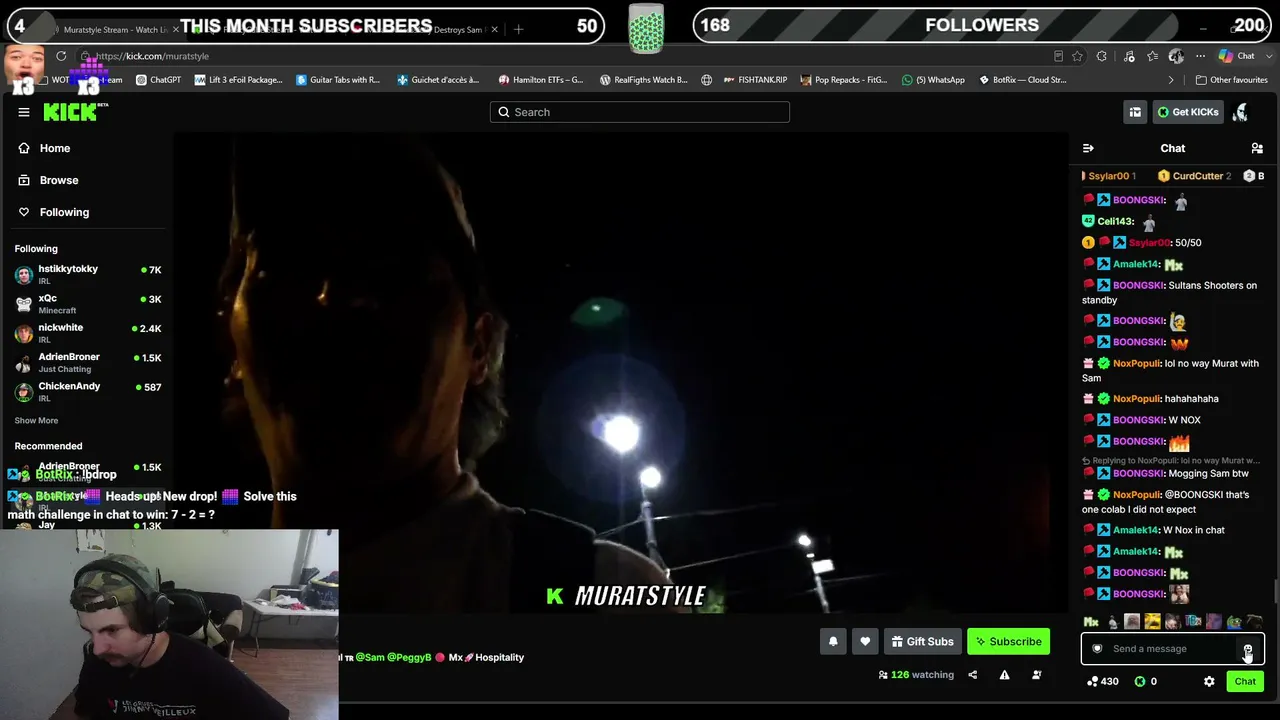The width and height of the screenshot is (1280, 720).
Task: Click the icon right of the report triangle
Action: [1036, 675]
